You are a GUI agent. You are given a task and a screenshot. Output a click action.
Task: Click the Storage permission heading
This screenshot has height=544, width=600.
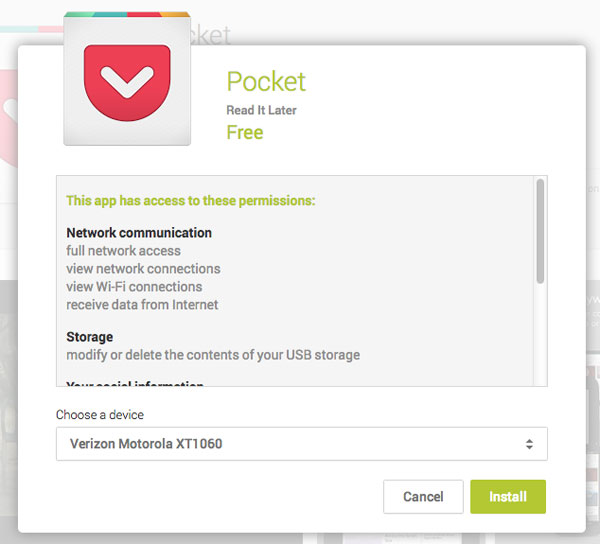coord(90,337)
